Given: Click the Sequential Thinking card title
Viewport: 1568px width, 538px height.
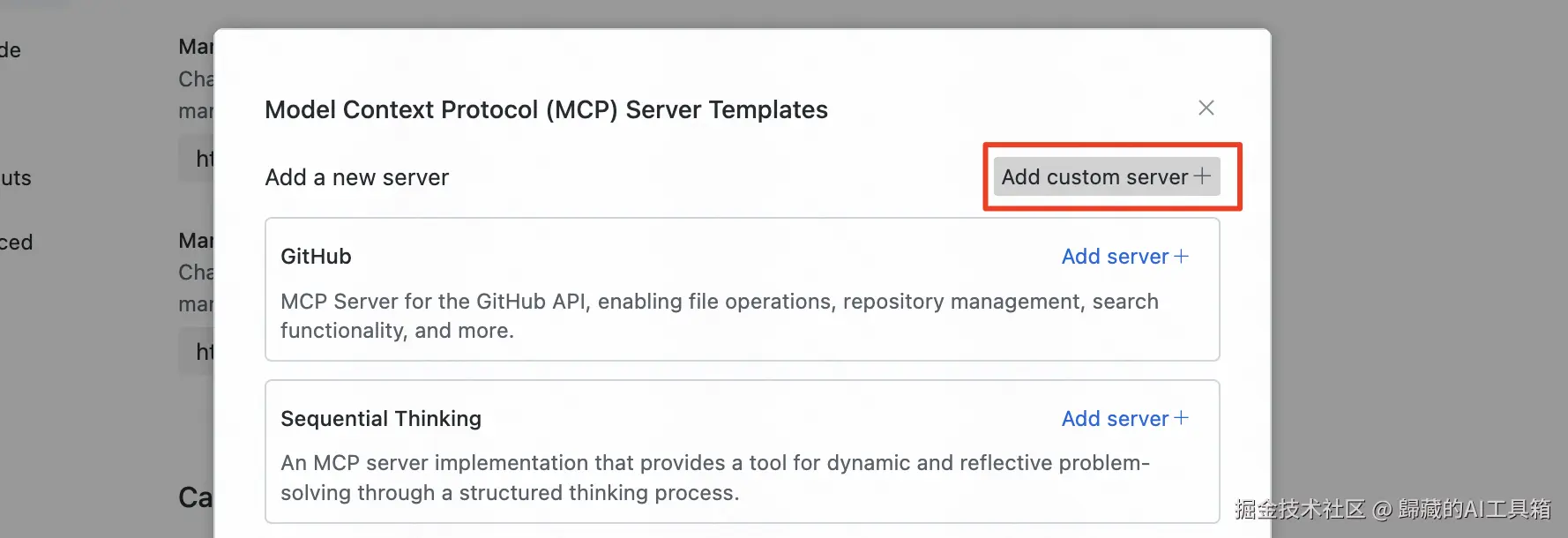Looking at the screenshot, I should (x=381, y=419).
